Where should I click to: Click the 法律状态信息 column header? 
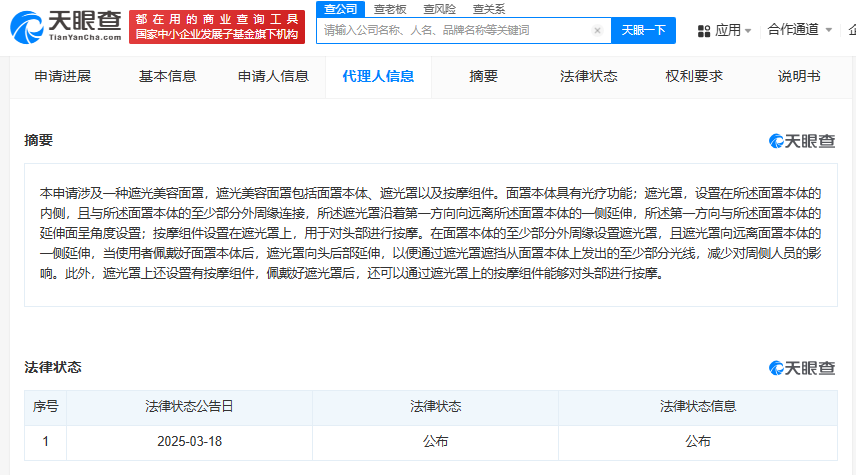(x=698, y=406)
